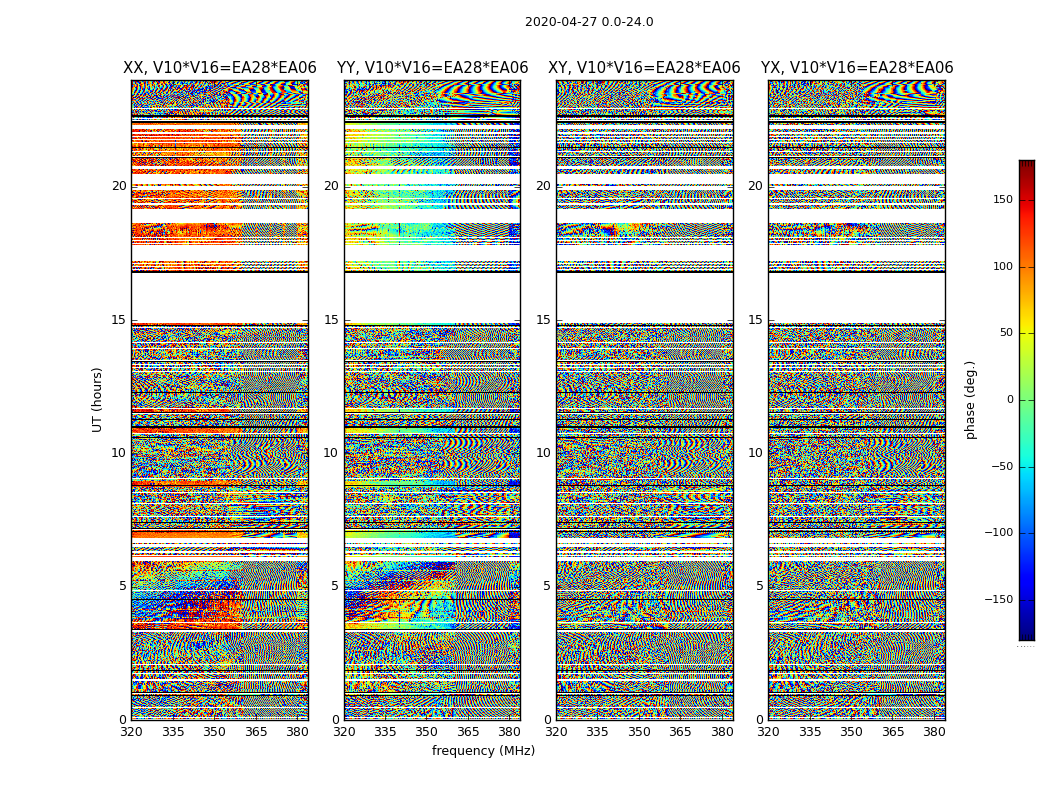The width and height of the screenshot is (1050, 800).
Task: Select the YY phase plot panel
Action: click(x=433, y=400)
